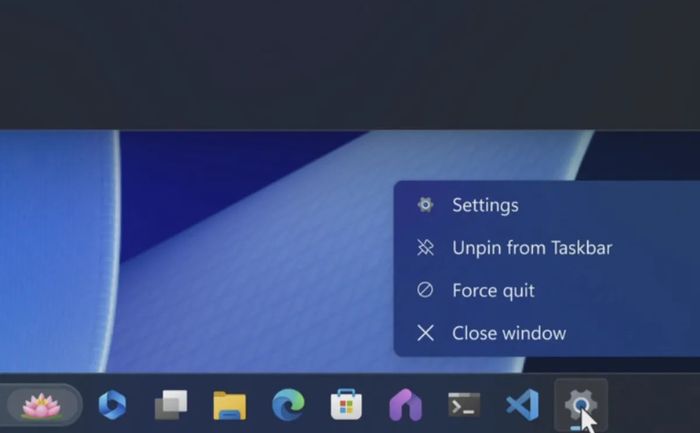The height and width of the screenshot is (433, 700).
Task: Open Microsoft Edge from the taskbar
Action: [x=288, y=405]
